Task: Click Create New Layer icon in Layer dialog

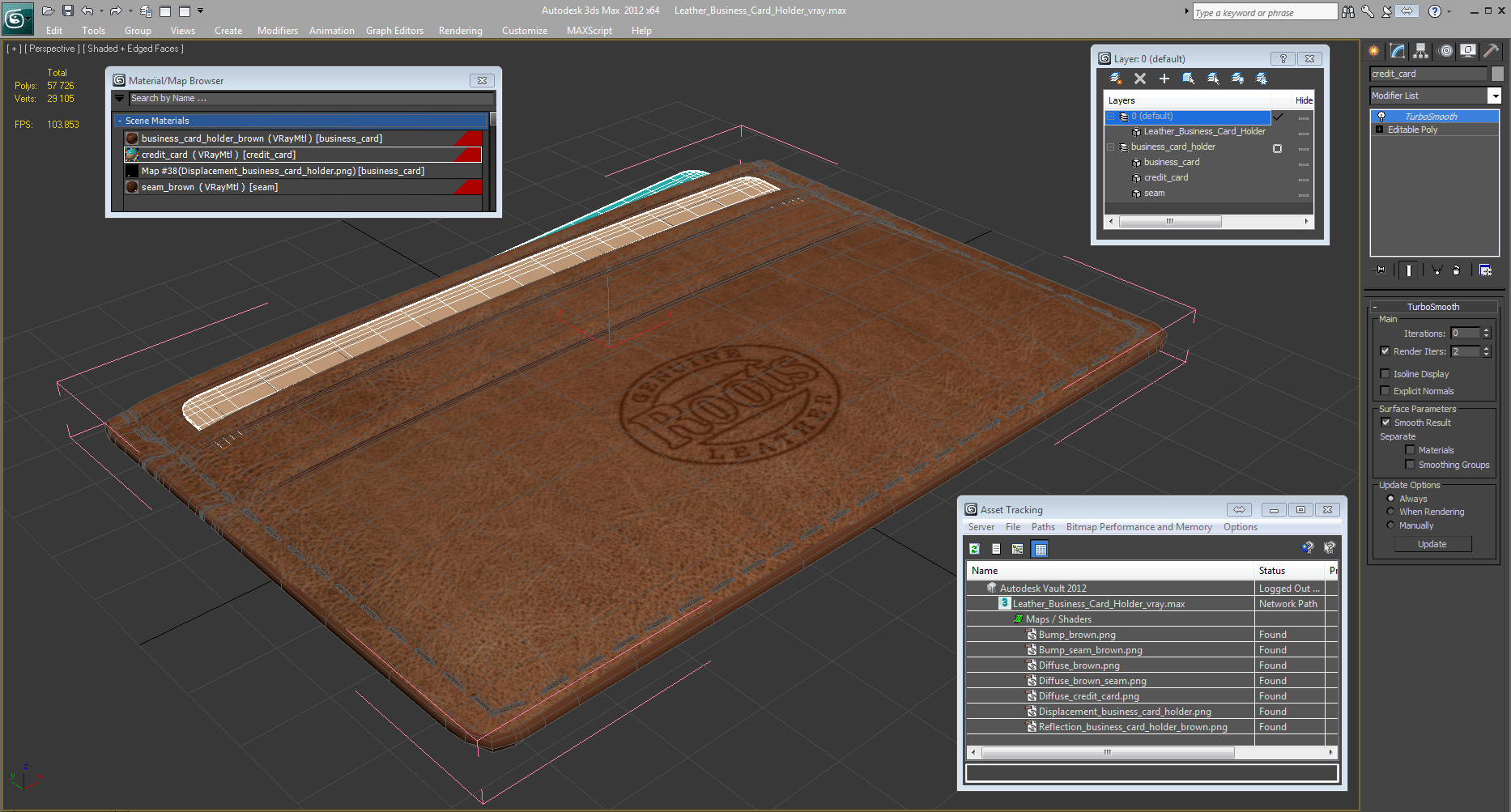Action: pyautogui.click(x=1116, y=79)
